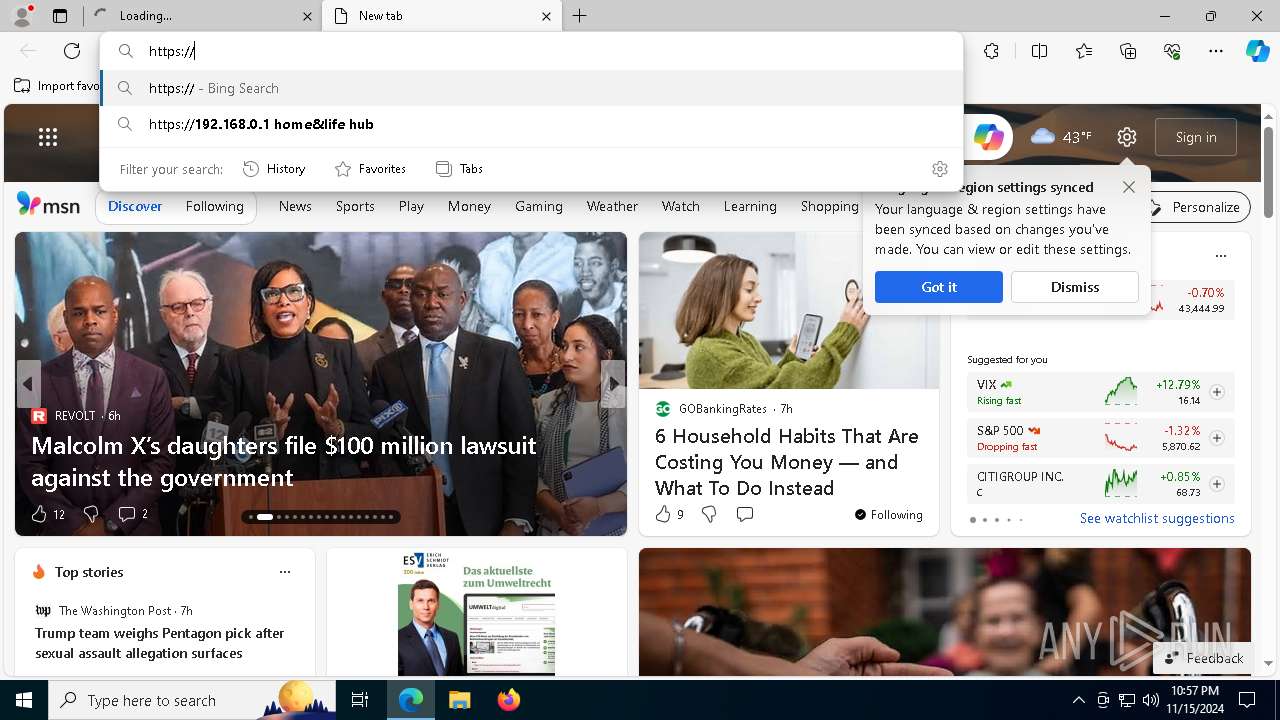The image size is (1280, 720).
Task: Select the Discover tab
Action: click(135, 206)
